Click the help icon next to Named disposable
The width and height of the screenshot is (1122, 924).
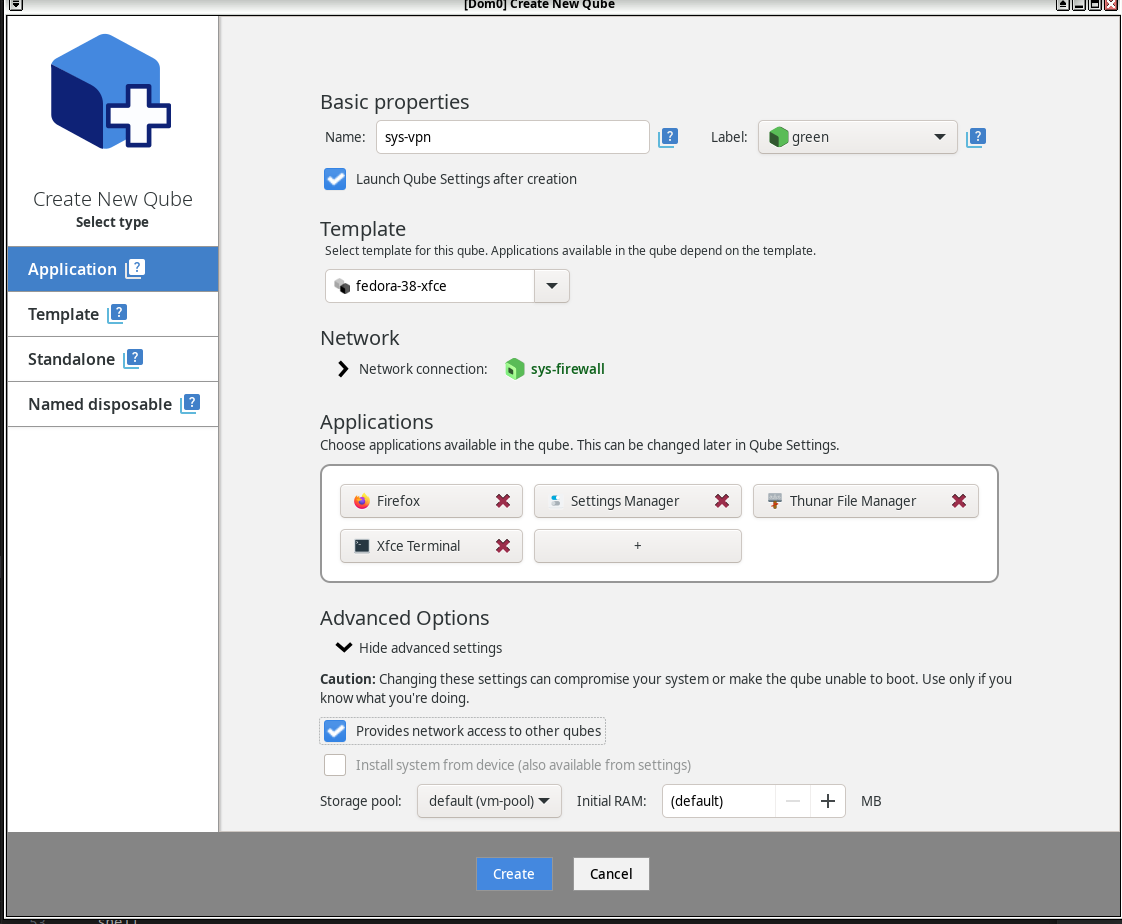[190, 404]
